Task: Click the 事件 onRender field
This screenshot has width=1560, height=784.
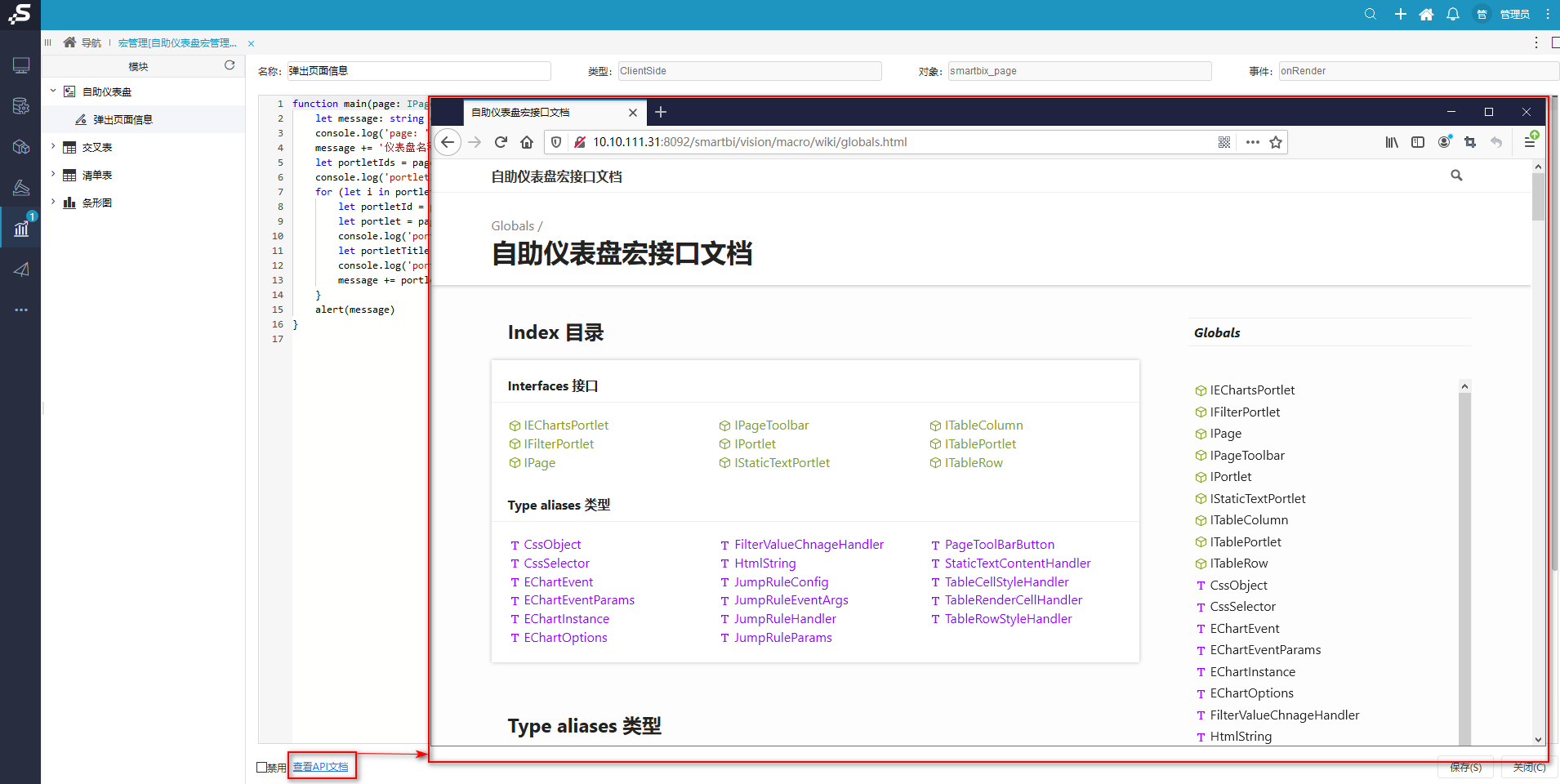Action: pos(1418,71)
